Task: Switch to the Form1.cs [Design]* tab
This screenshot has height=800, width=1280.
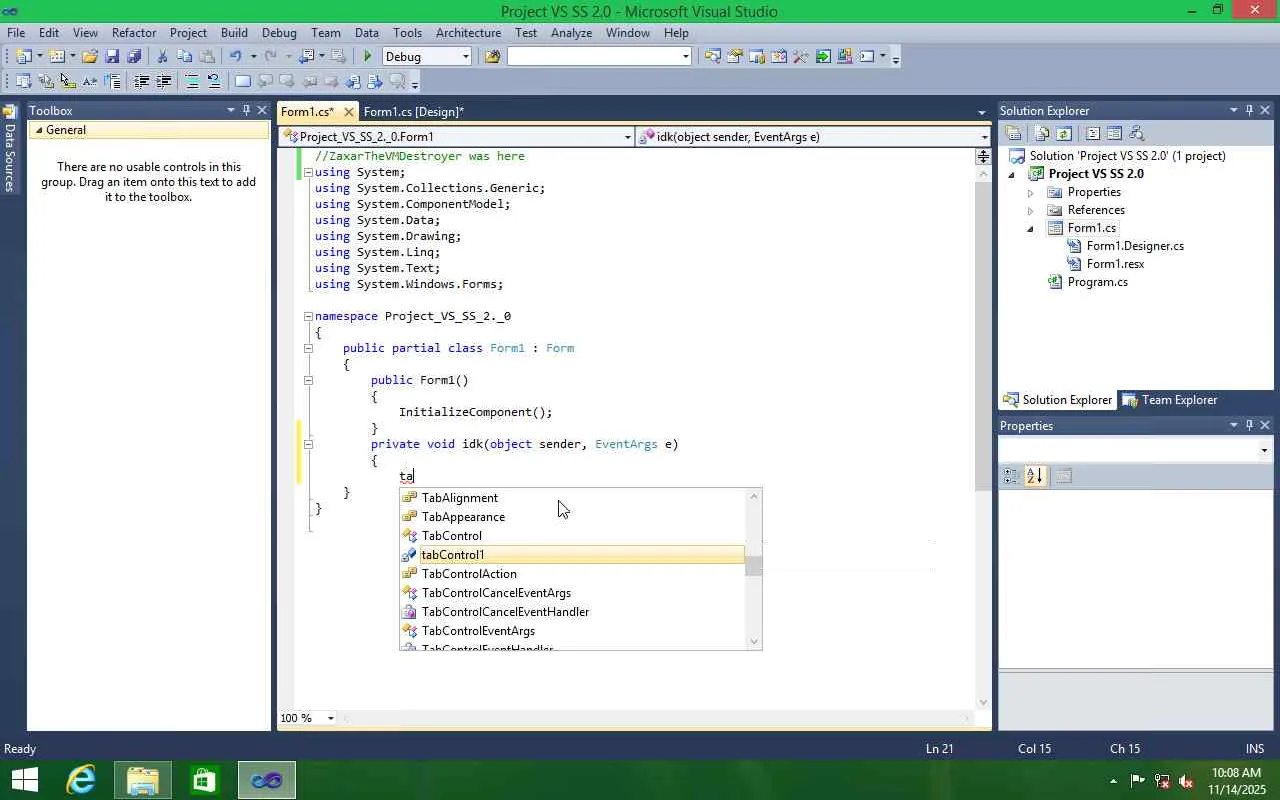Action: click(414, 112)
